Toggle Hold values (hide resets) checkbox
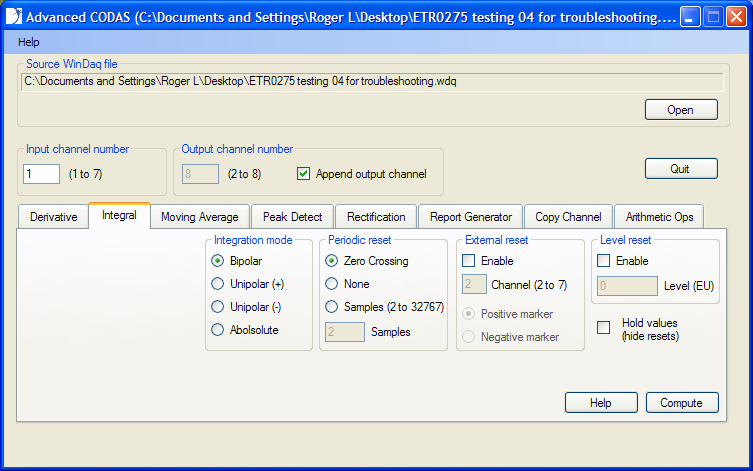The image size is (753, 471). coord(603,327)
